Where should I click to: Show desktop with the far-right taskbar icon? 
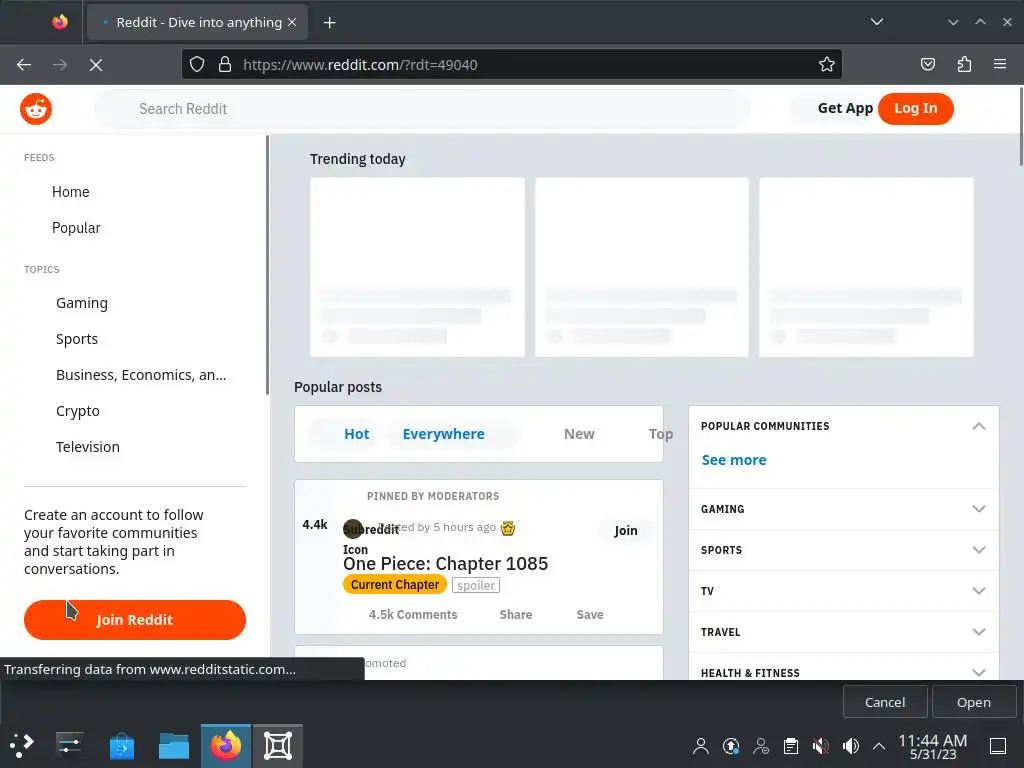(998, 746)
